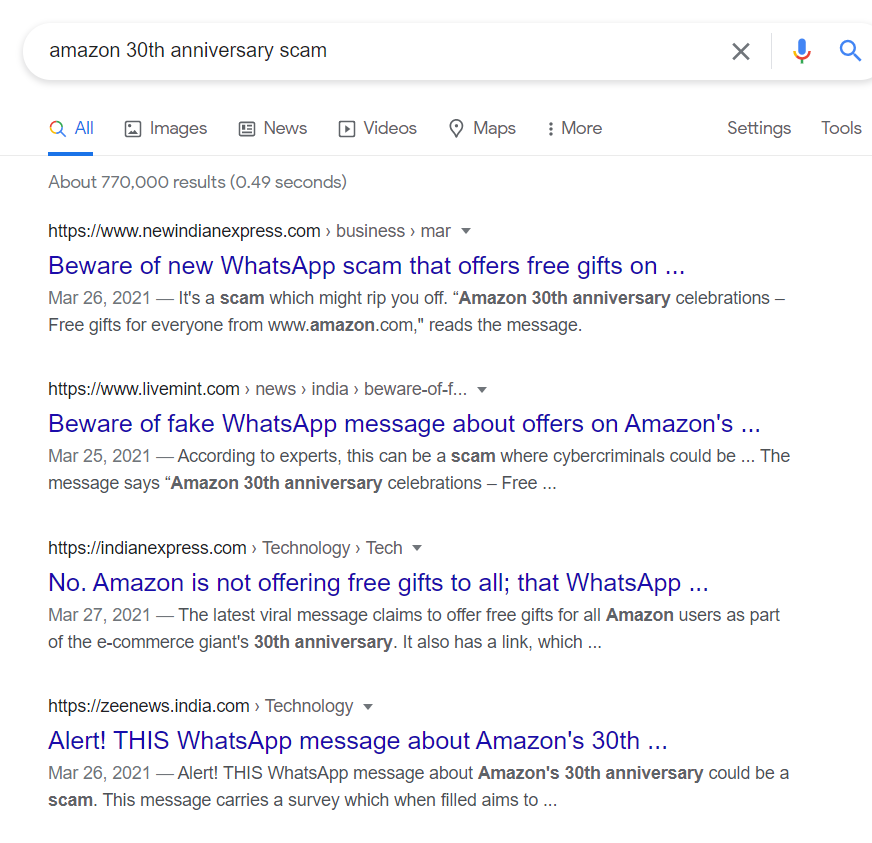Expand the livemint.com result dropdown arrow
This screenshot has width=872, height=843.
coord(482,390)
